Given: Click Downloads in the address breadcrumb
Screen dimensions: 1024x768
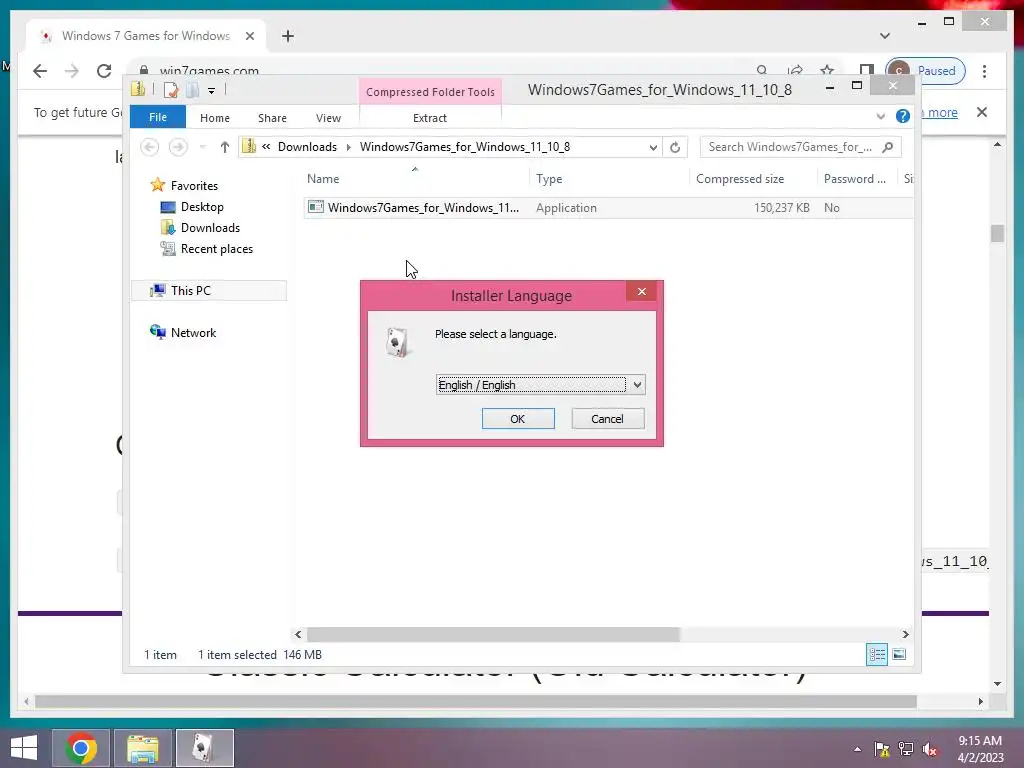Looking at the screenshot, I should 307,147.
